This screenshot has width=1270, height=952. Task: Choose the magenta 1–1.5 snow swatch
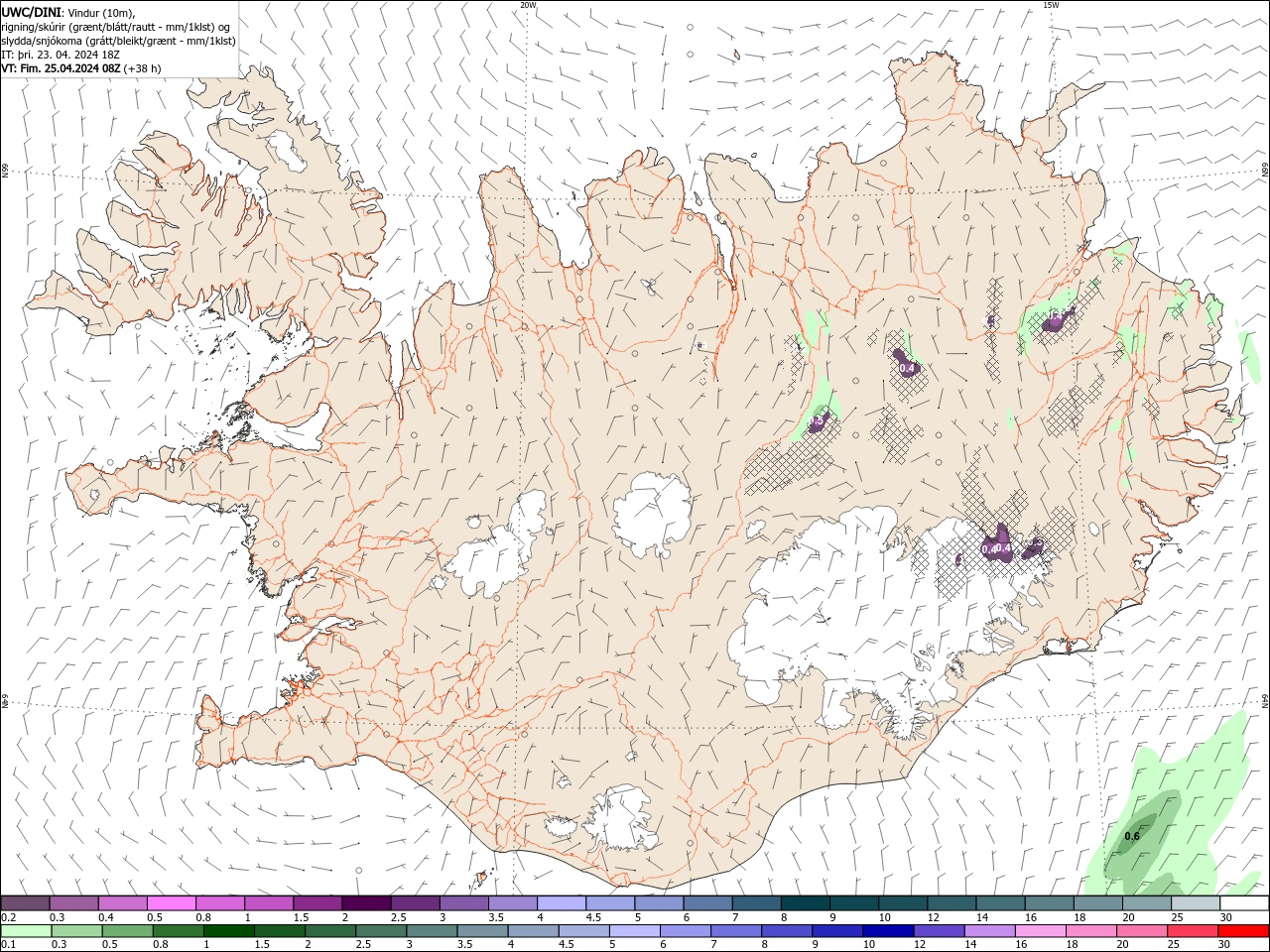pyautogui.click(x=269, y=902)
